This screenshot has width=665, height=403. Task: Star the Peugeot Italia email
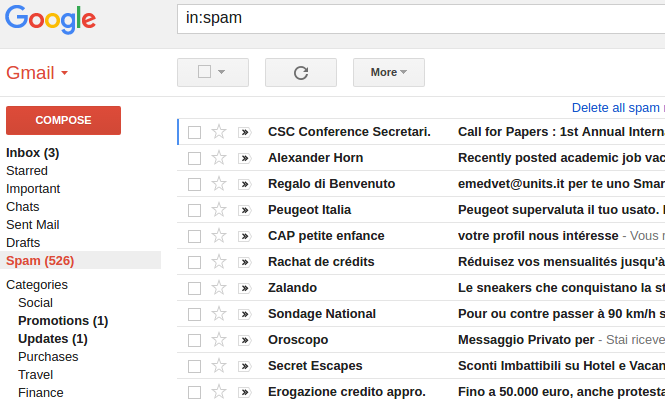[219, 210]
